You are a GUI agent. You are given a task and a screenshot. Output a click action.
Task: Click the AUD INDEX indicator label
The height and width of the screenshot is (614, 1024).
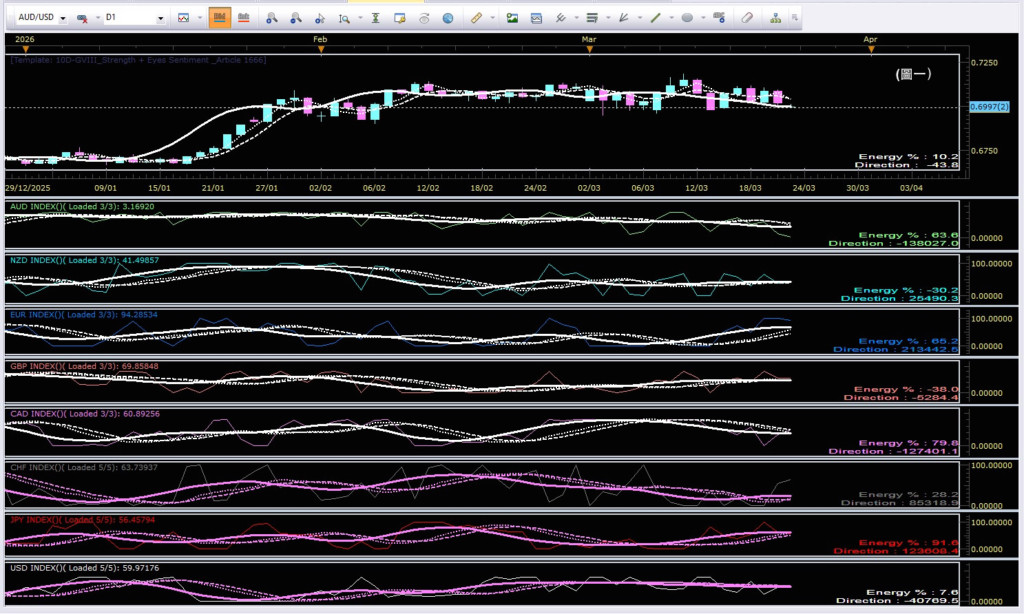tap(80, 206)
